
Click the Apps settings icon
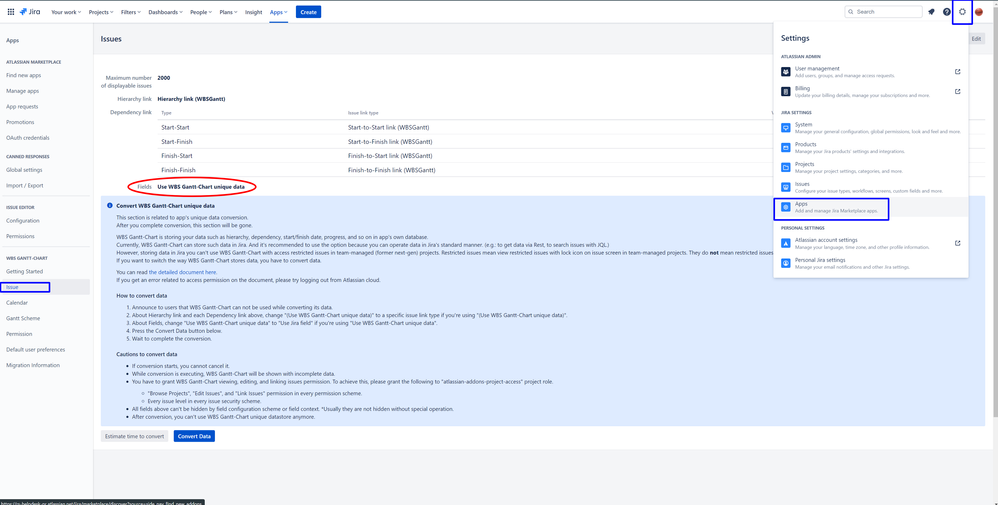pyautogui.click(x=786, y=207)
